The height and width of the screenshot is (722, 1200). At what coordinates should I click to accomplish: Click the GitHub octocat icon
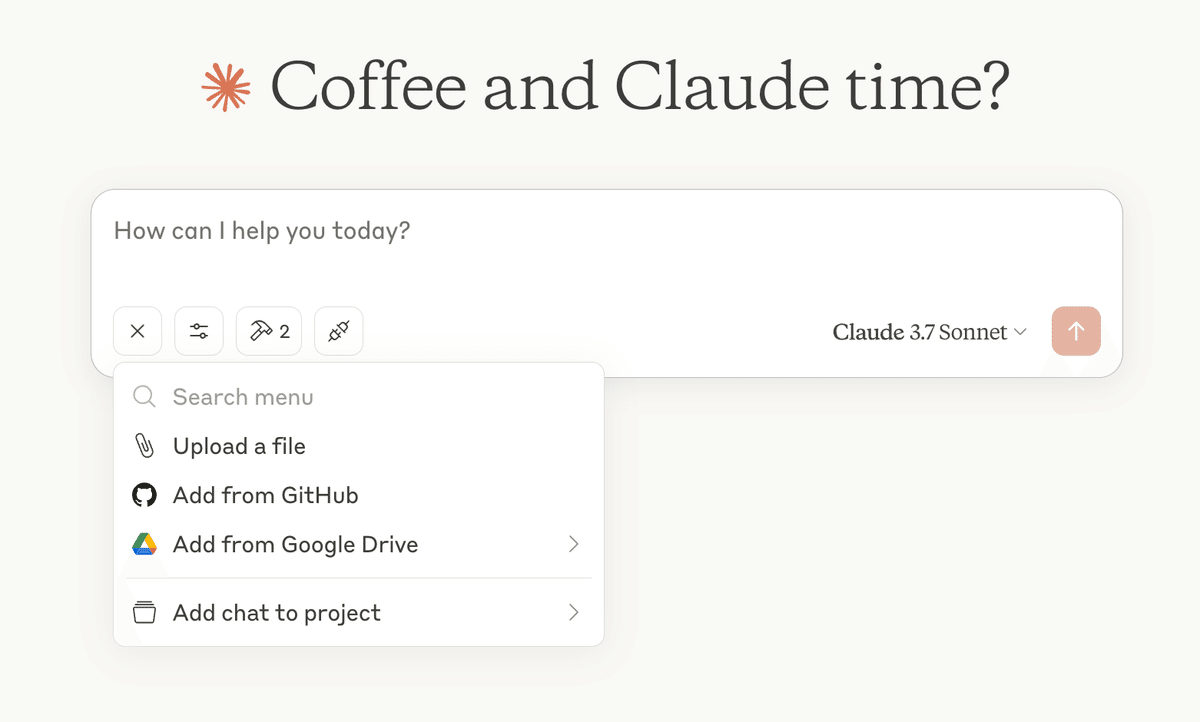point(145,495)
